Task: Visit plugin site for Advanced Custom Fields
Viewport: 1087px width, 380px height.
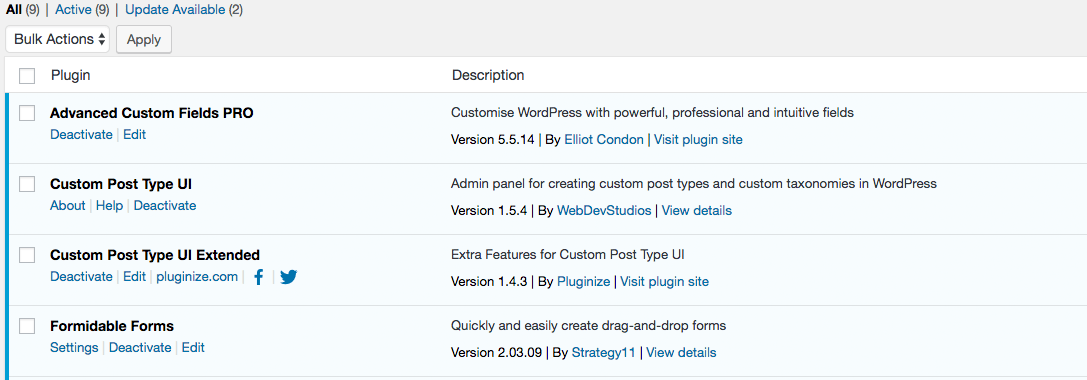Action: [698, 139]
